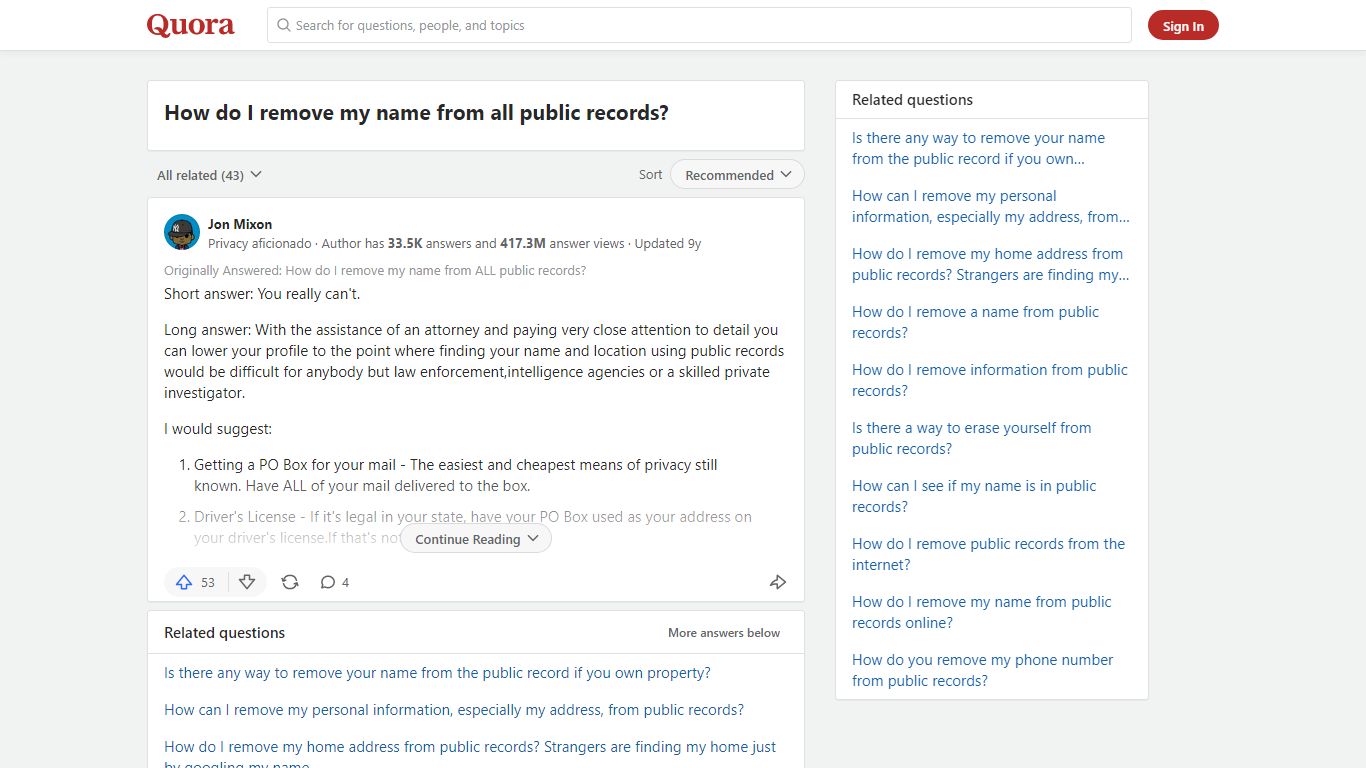Open 'Is there a way to erase yourself' link
This screenshot has height=768, width=1366.
click(972, 438)
